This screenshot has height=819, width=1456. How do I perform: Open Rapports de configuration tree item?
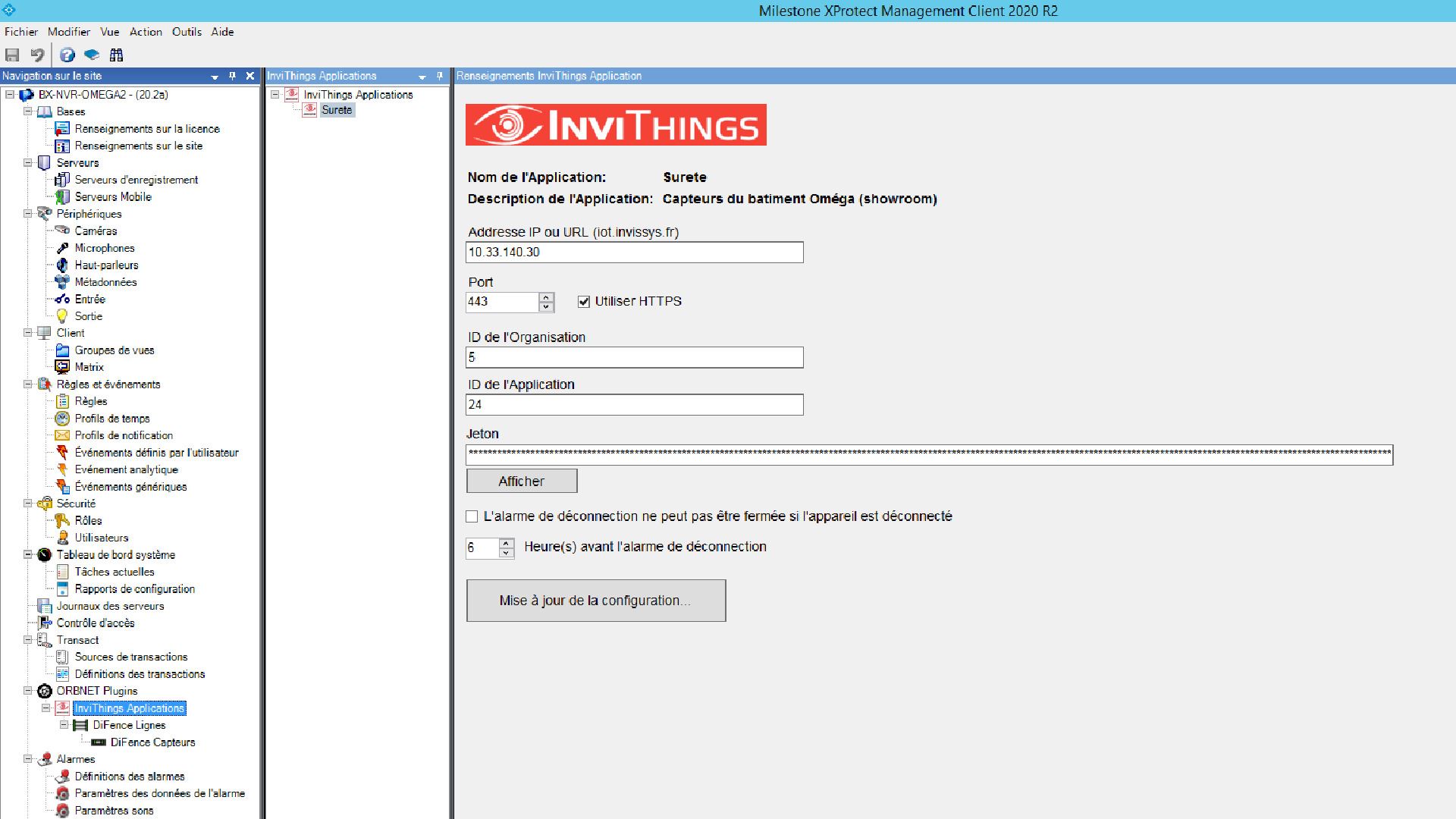[x=135, y=589]
